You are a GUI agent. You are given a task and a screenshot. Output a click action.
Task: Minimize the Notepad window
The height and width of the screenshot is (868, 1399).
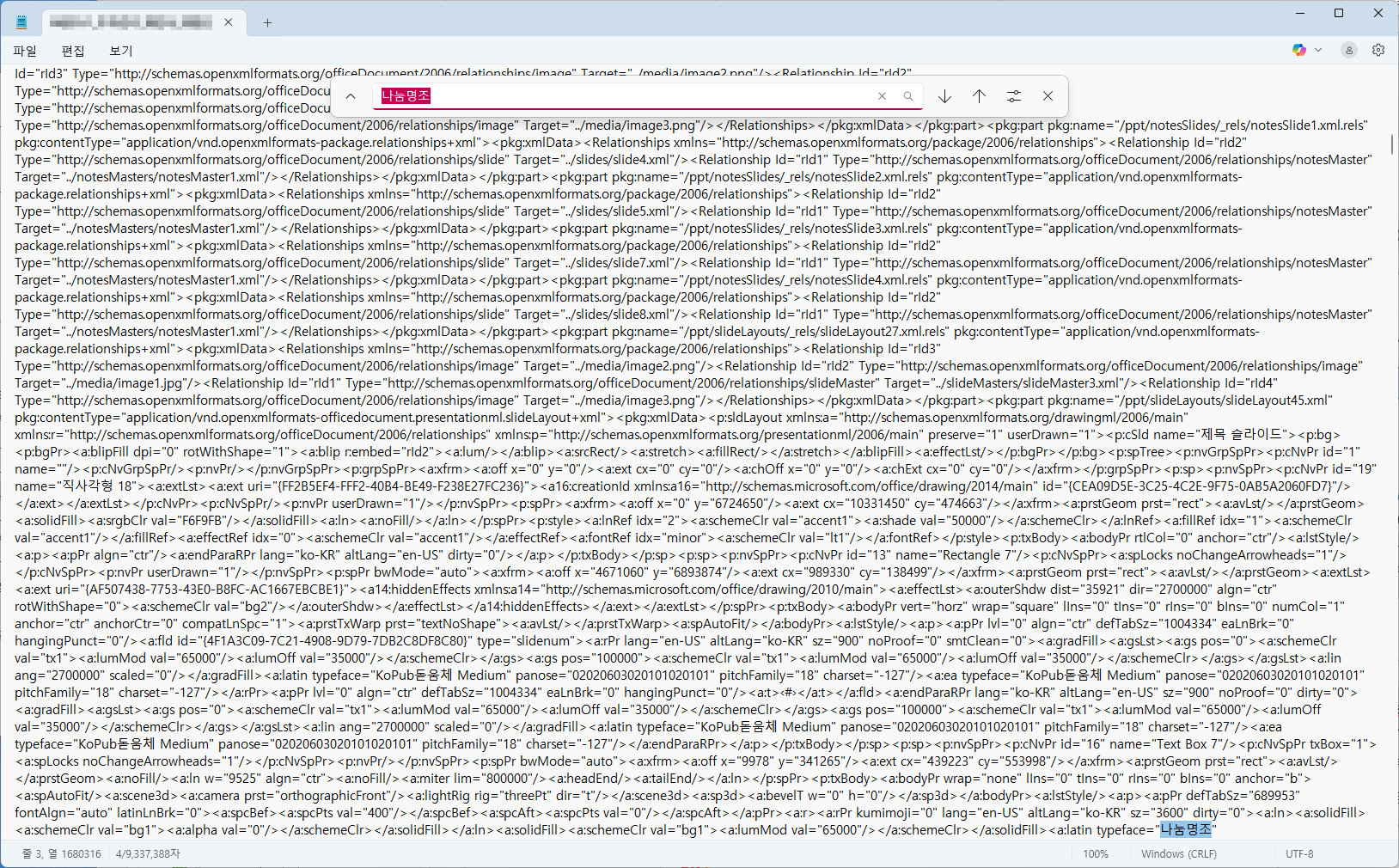1299,13
